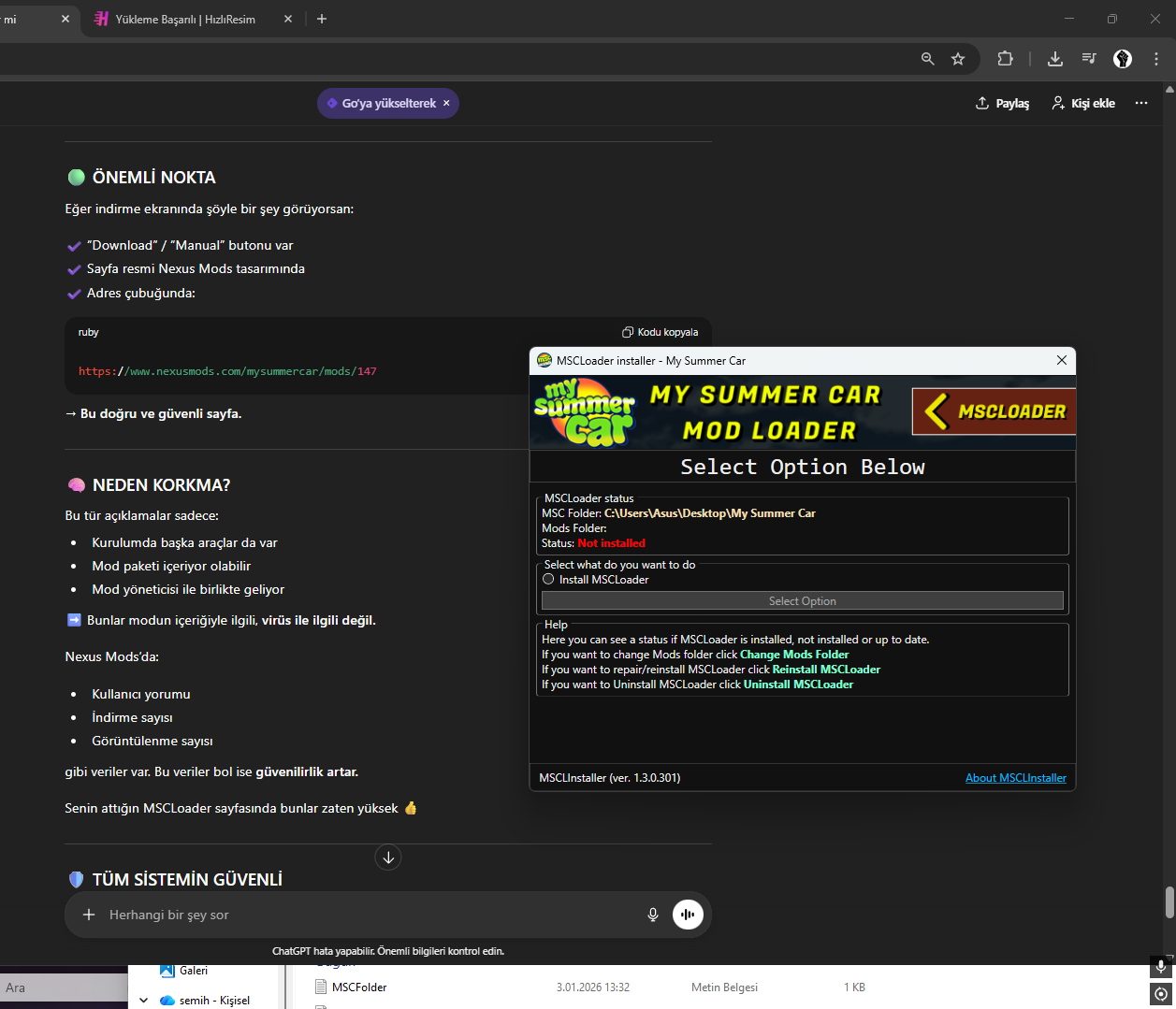Click the microphone icon at the bottom-right edge
Screen dimensions: 1176x1009
click(x=1161, y=967)
